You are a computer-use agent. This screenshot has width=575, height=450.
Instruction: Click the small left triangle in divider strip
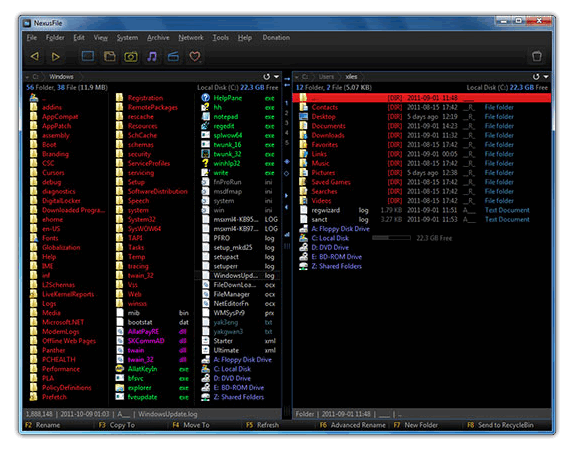point(287,207)
